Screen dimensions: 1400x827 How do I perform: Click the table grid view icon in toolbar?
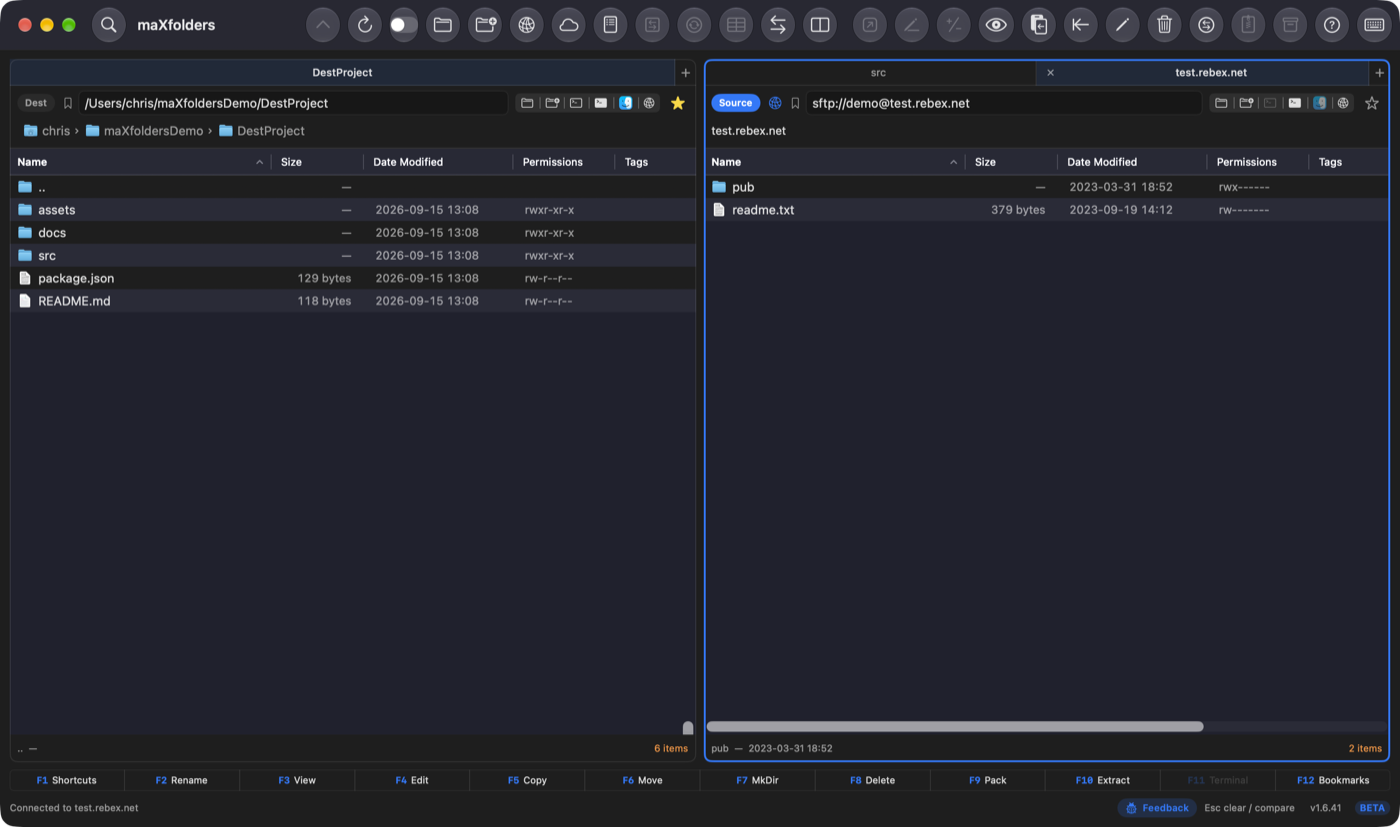(x=736, y=25)
